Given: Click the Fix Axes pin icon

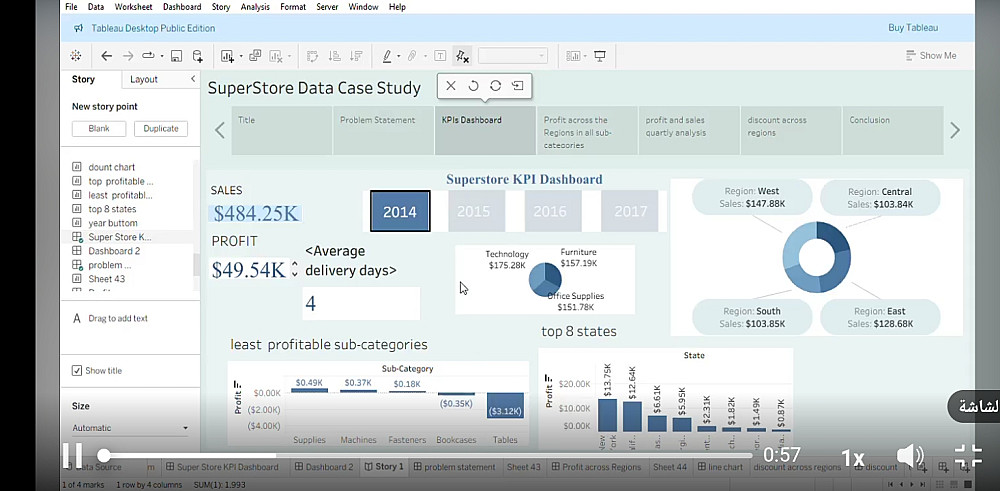Looking at the screenshot, I should pyautogui.click(x=462, y=56).
